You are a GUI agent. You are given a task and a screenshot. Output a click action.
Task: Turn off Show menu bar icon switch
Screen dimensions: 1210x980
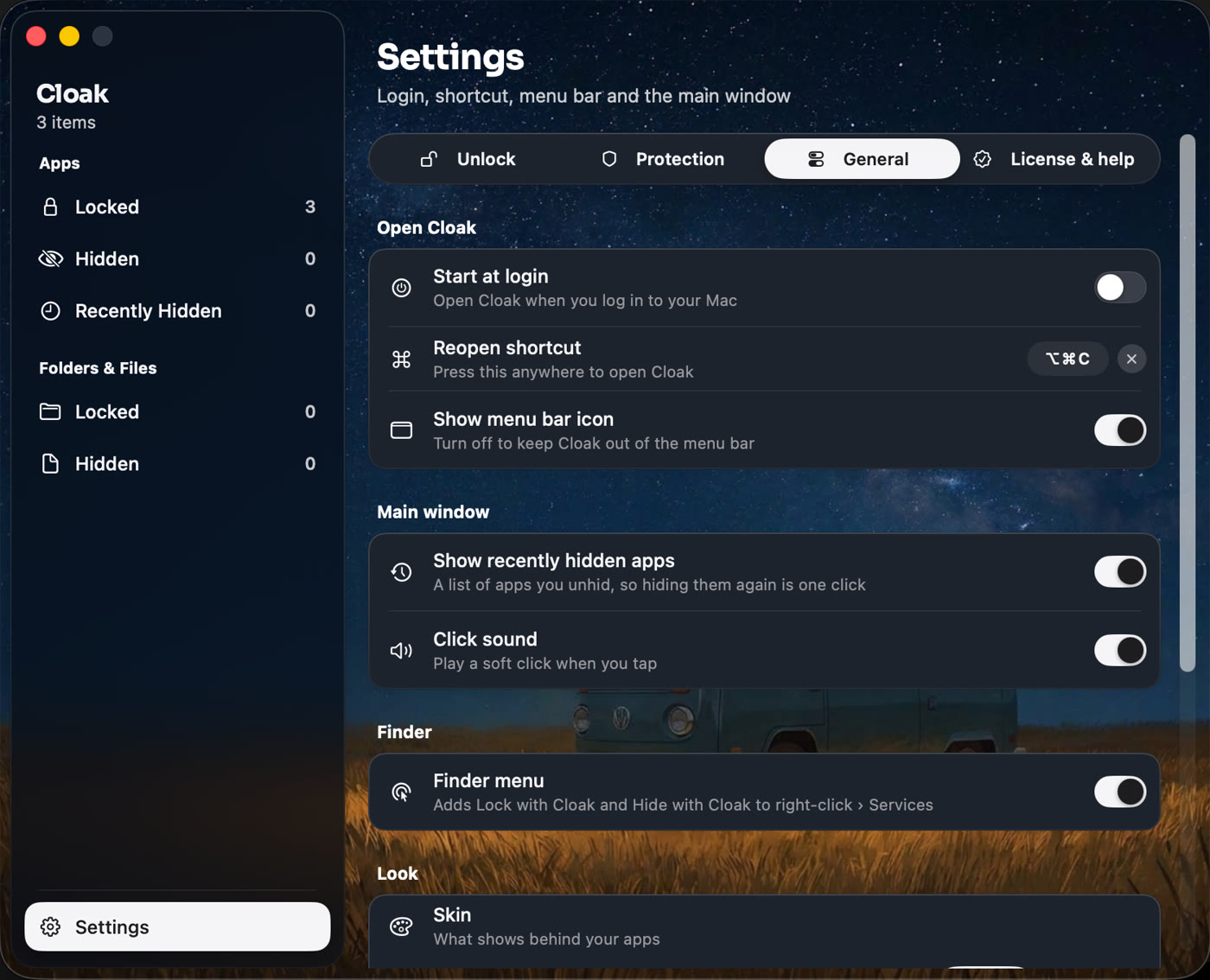[1120, 430]
